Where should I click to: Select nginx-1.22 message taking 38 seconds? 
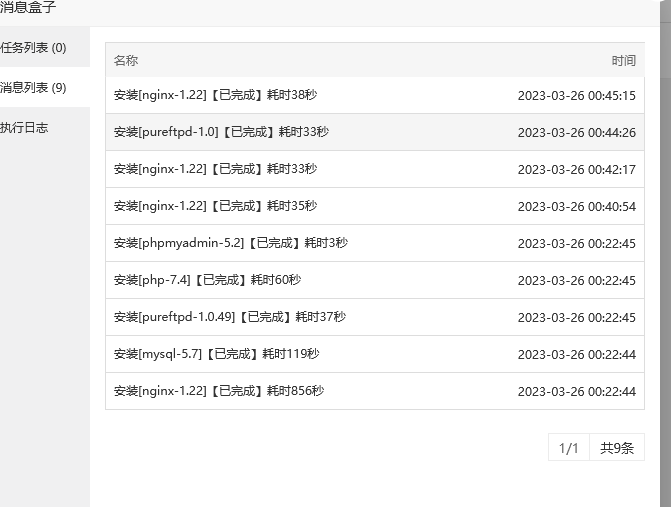pyautogui.click(x=215, y=96)
